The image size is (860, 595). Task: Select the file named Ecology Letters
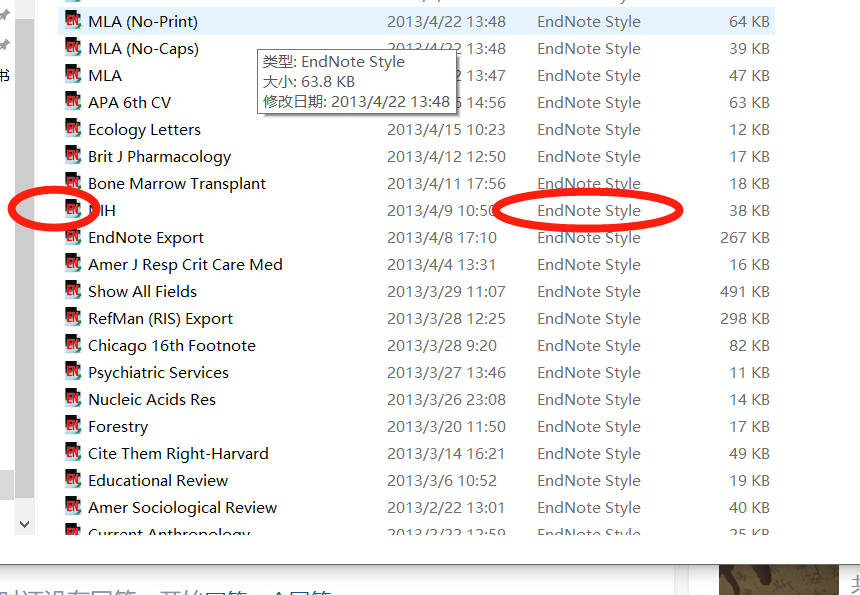144,129
